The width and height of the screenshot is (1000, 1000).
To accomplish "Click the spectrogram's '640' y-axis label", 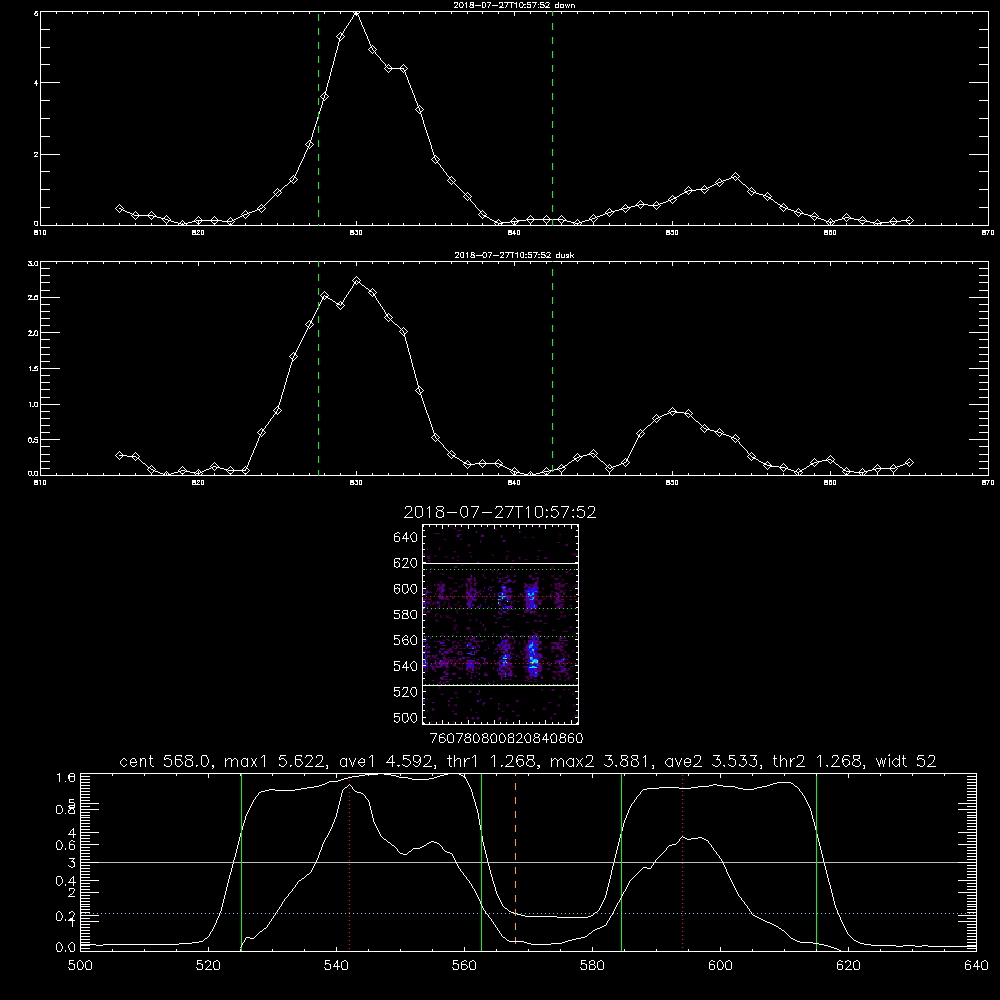I will [406, 538].
